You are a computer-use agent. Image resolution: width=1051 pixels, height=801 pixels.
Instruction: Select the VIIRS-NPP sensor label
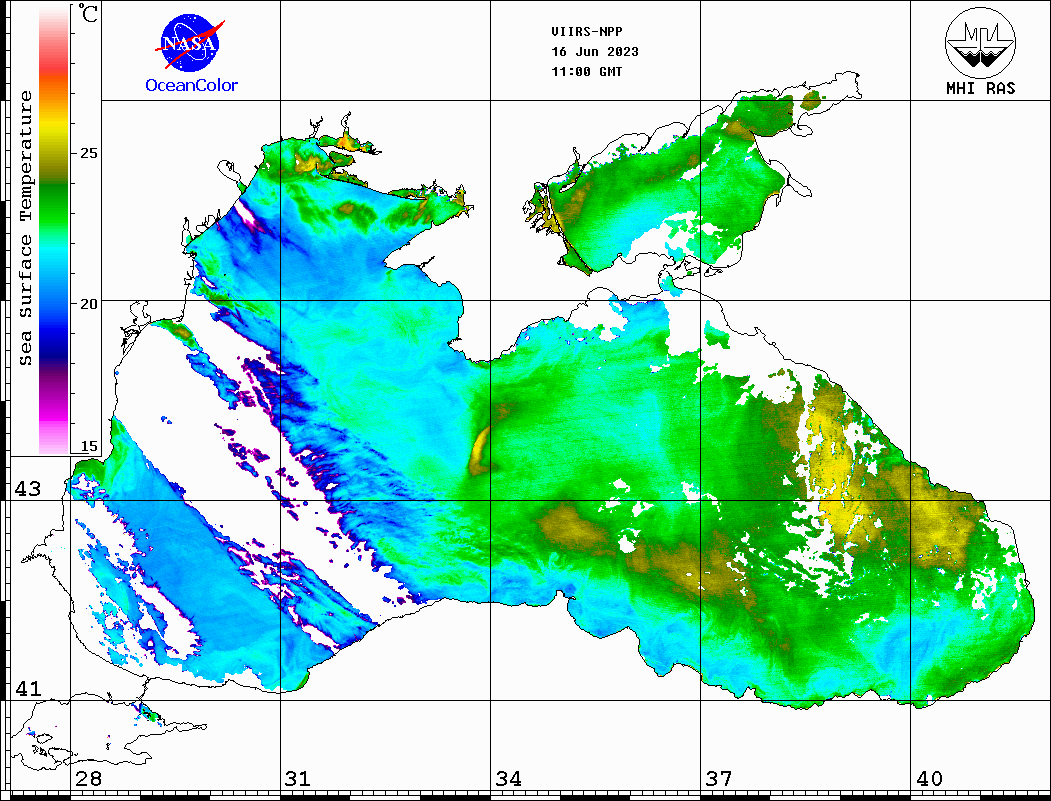click(586, 32)
